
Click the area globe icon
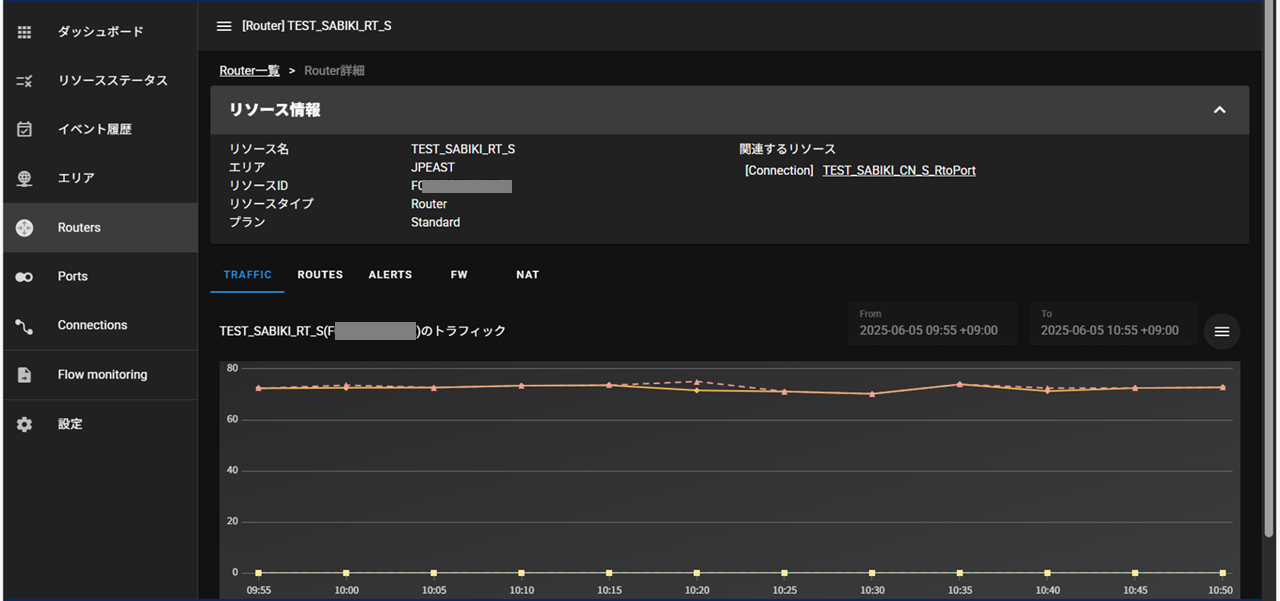click(25, 178)
